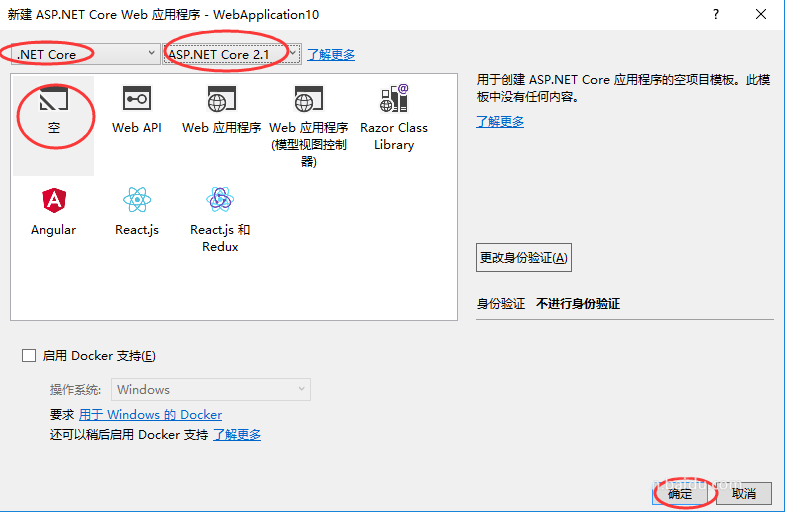This screenshot has width=785, height=512.
Task: Click the 身份验证 label text
Action: point(501,304)
